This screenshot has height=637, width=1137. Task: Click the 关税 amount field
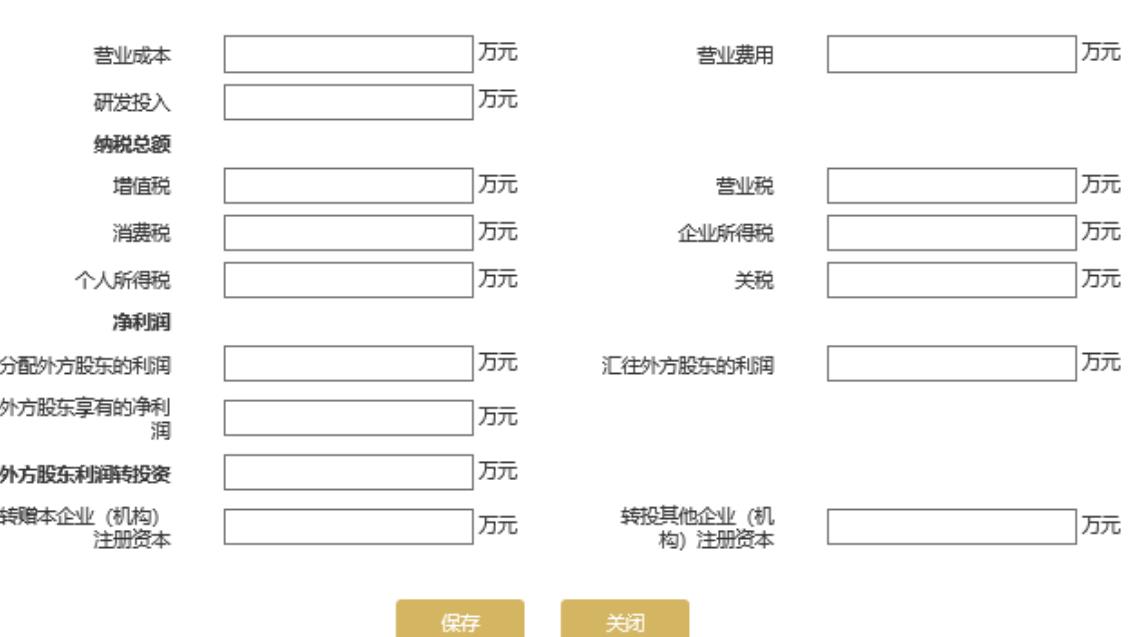(x=951, y=280)
